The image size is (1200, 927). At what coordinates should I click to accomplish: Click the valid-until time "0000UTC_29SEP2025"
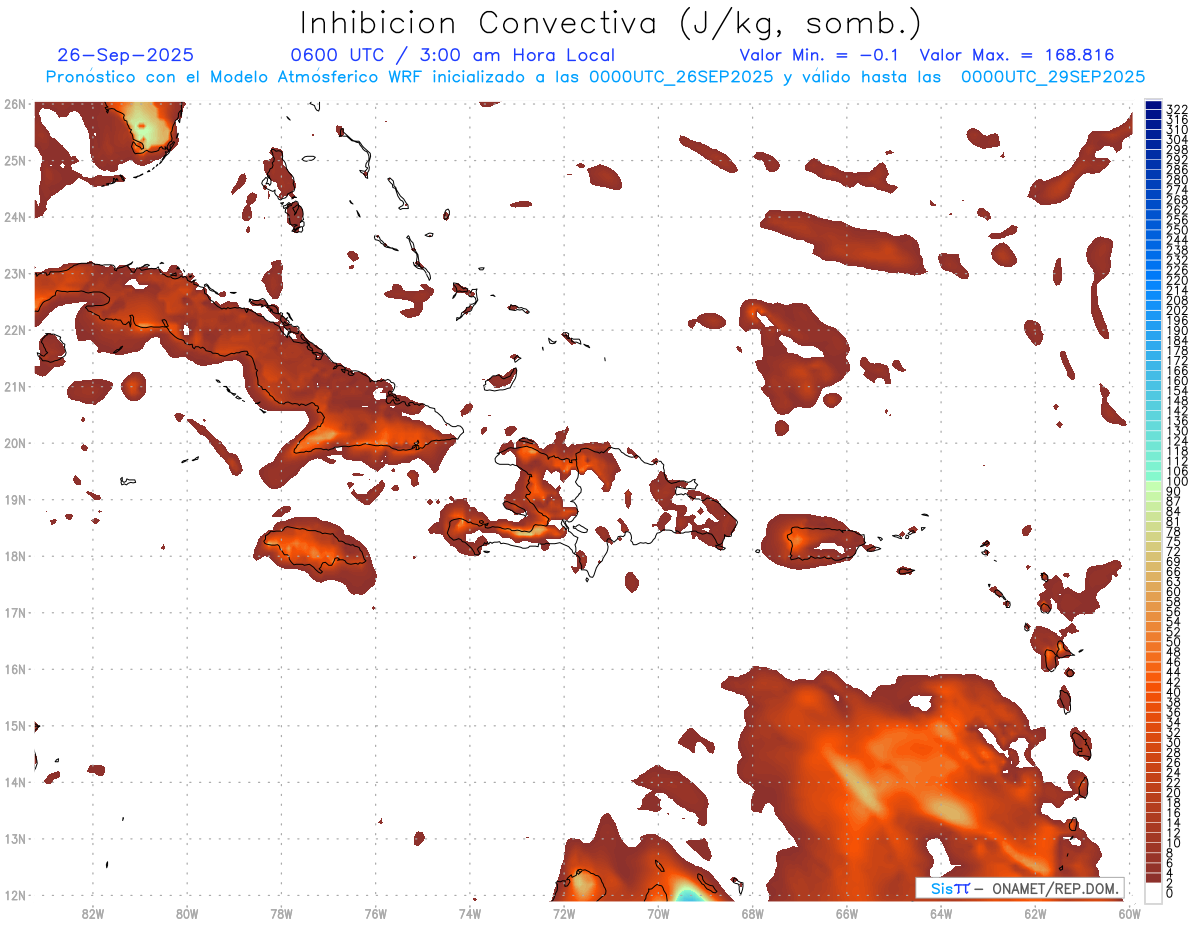tap(1052, 77)
